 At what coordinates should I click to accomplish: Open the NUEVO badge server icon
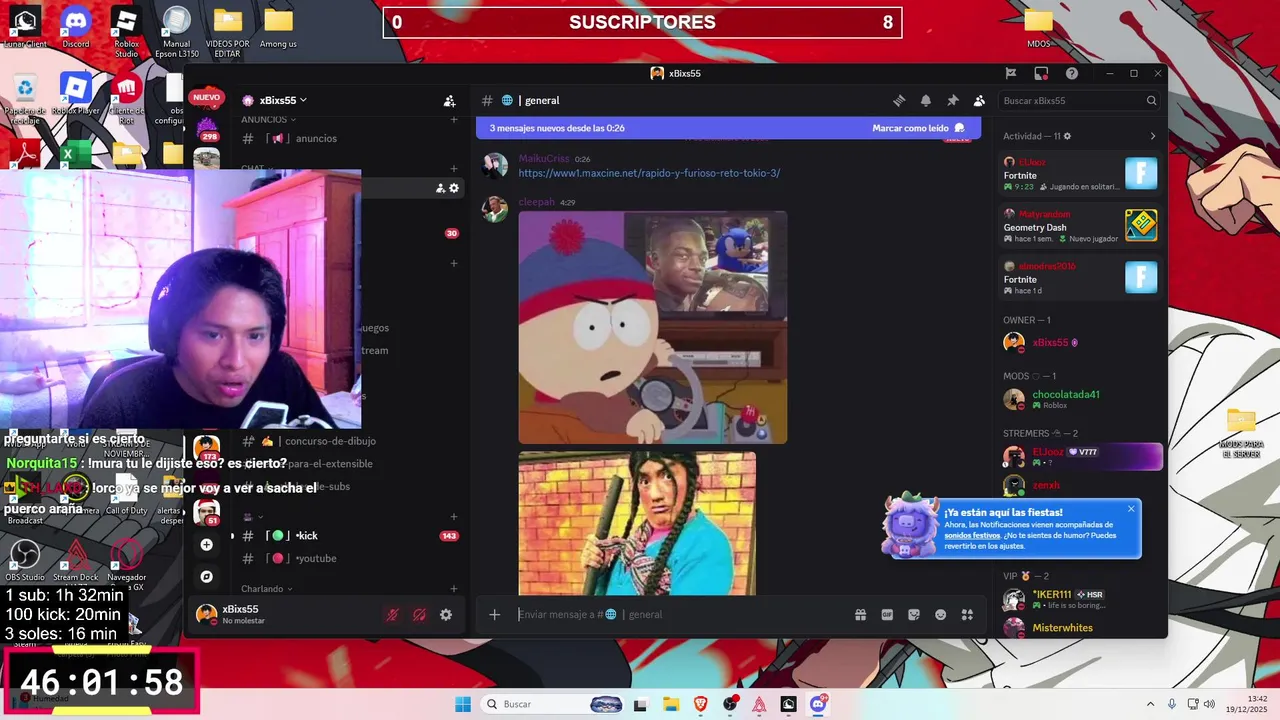point(206,97)
